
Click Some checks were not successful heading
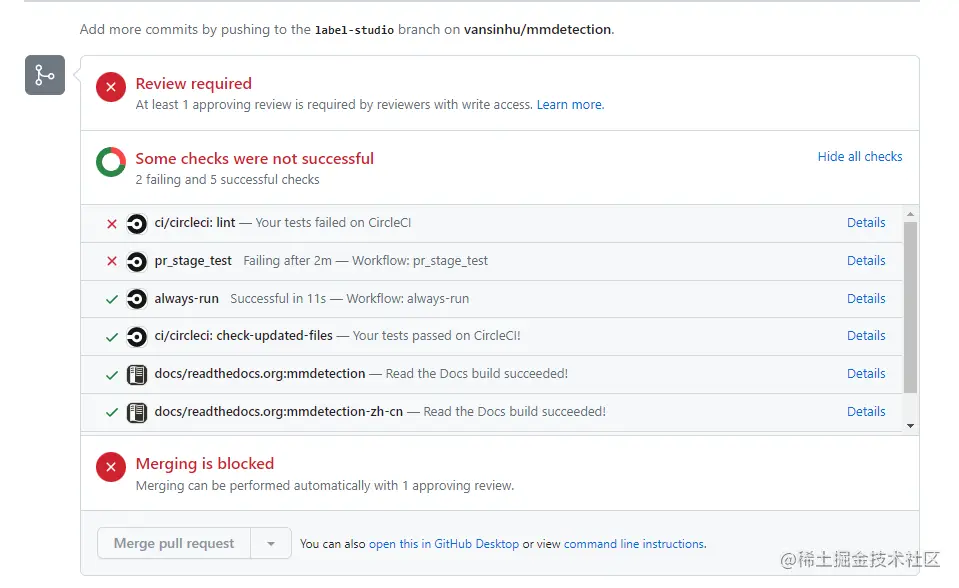click(x=254, y=159)
